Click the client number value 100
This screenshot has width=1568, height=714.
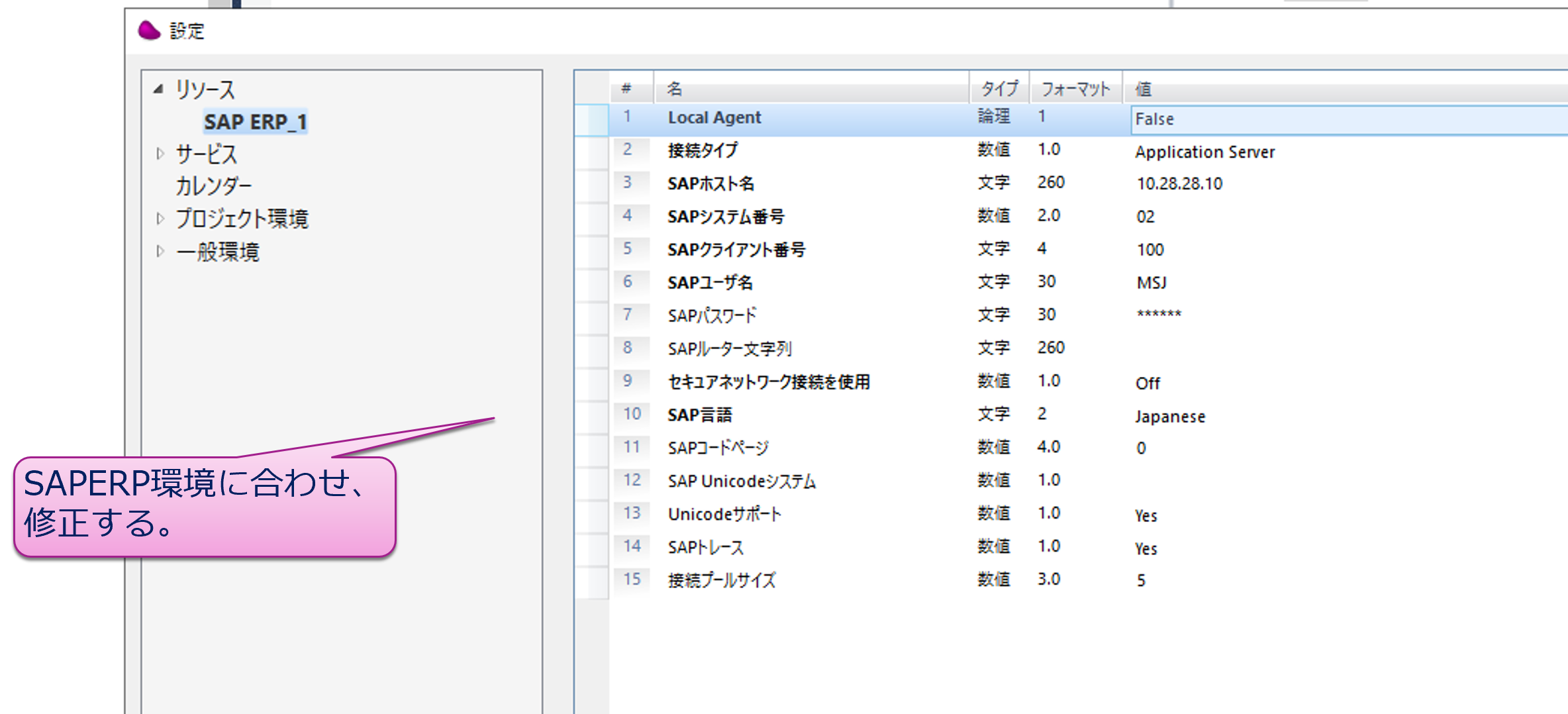tap(1150, 250)
